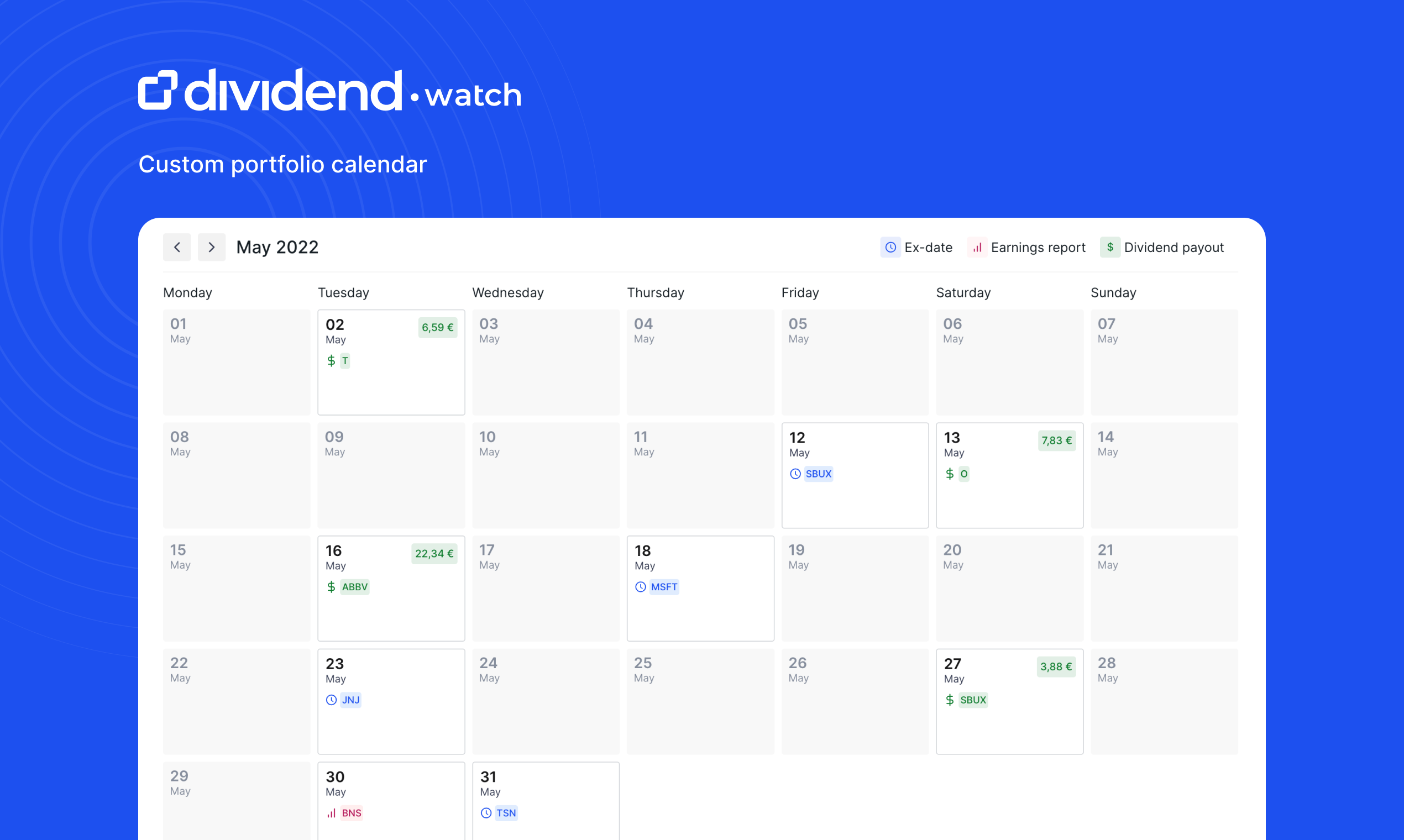Click the Dividend payout dollar icon in legend
The image size is (1404, 840).
pyautogui.click(x=1109, y=248)
